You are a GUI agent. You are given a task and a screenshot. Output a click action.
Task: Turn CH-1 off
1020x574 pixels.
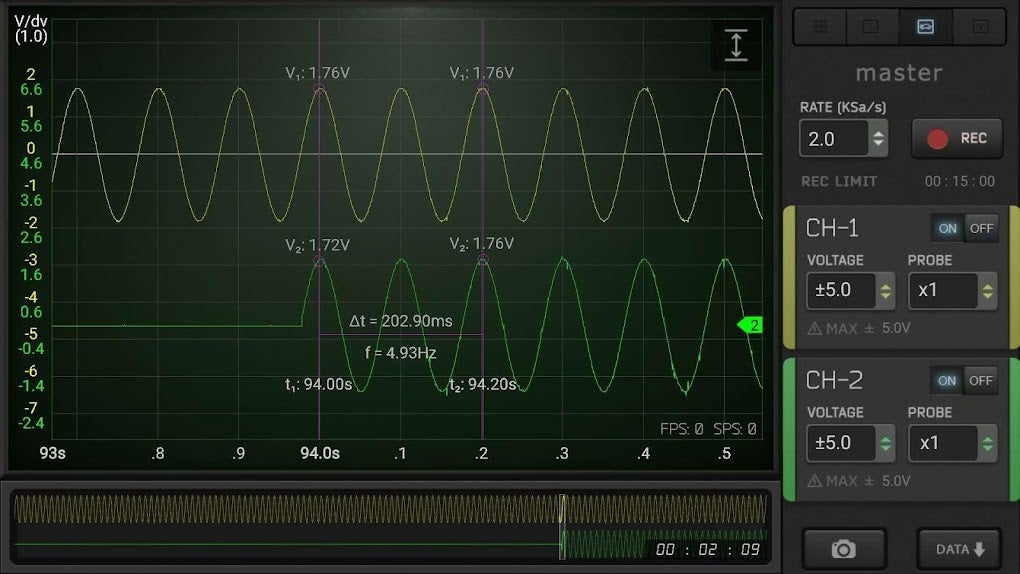click(x=981, y=228)
